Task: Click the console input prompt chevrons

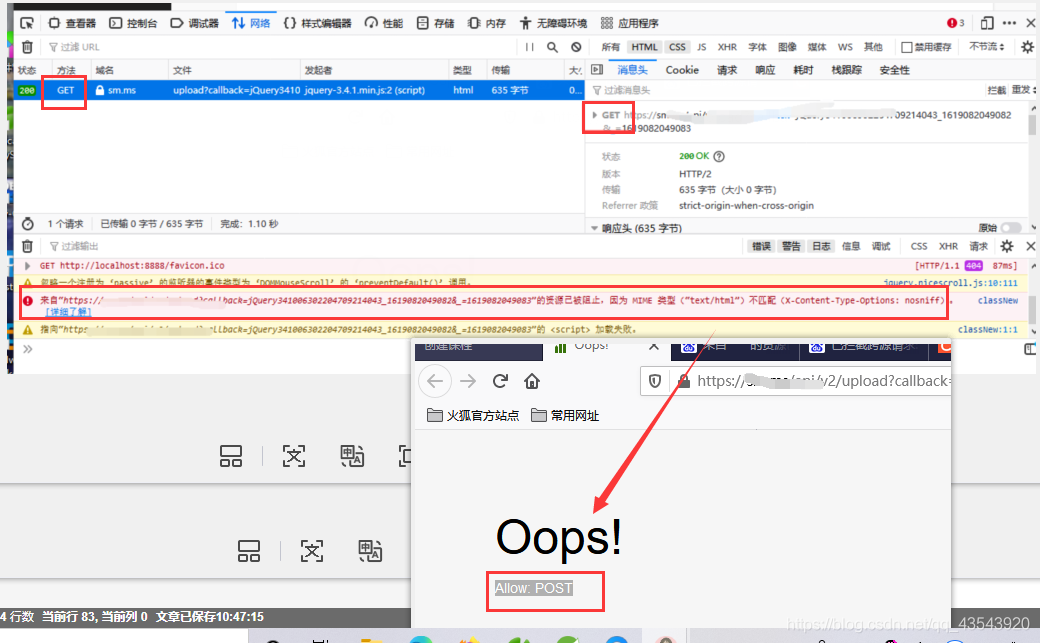Action: 27,349
